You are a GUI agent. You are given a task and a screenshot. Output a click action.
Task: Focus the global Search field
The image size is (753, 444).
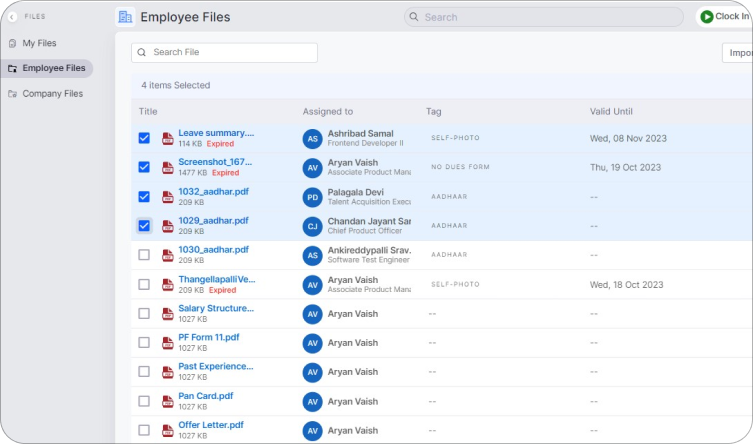coord(543,17)
